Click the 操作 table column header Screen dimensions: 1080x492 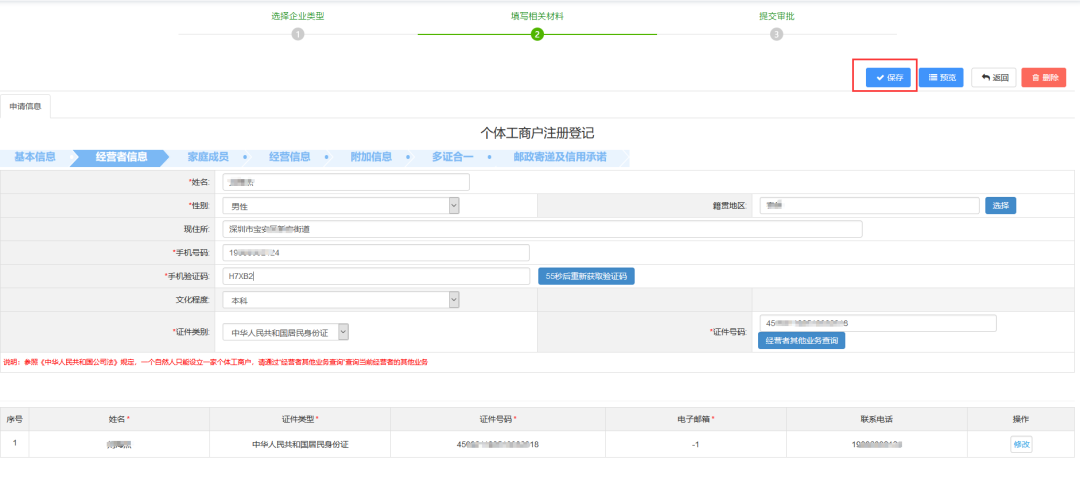pos(1021,419)
